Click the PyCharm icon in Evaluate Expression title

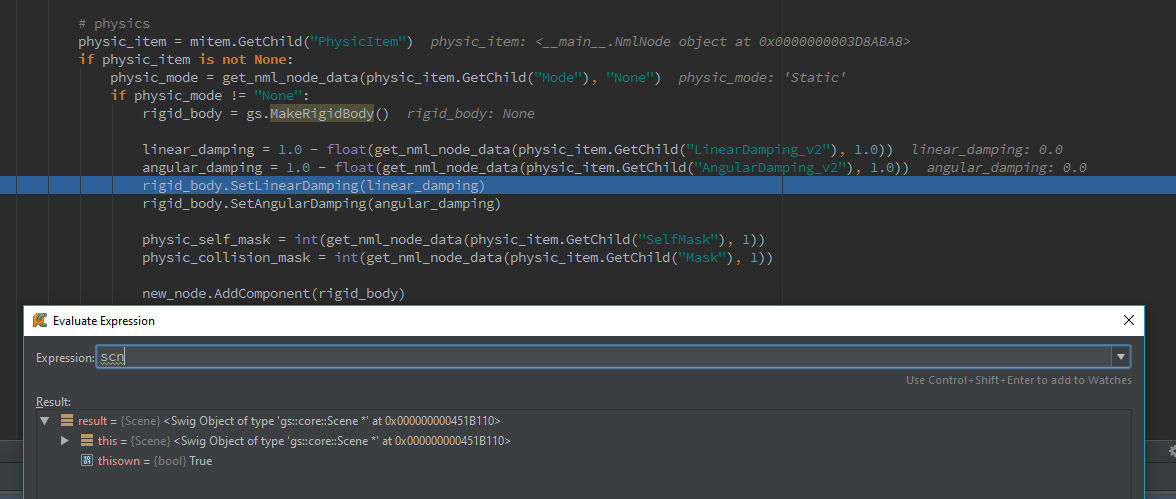tap(40, 320)
